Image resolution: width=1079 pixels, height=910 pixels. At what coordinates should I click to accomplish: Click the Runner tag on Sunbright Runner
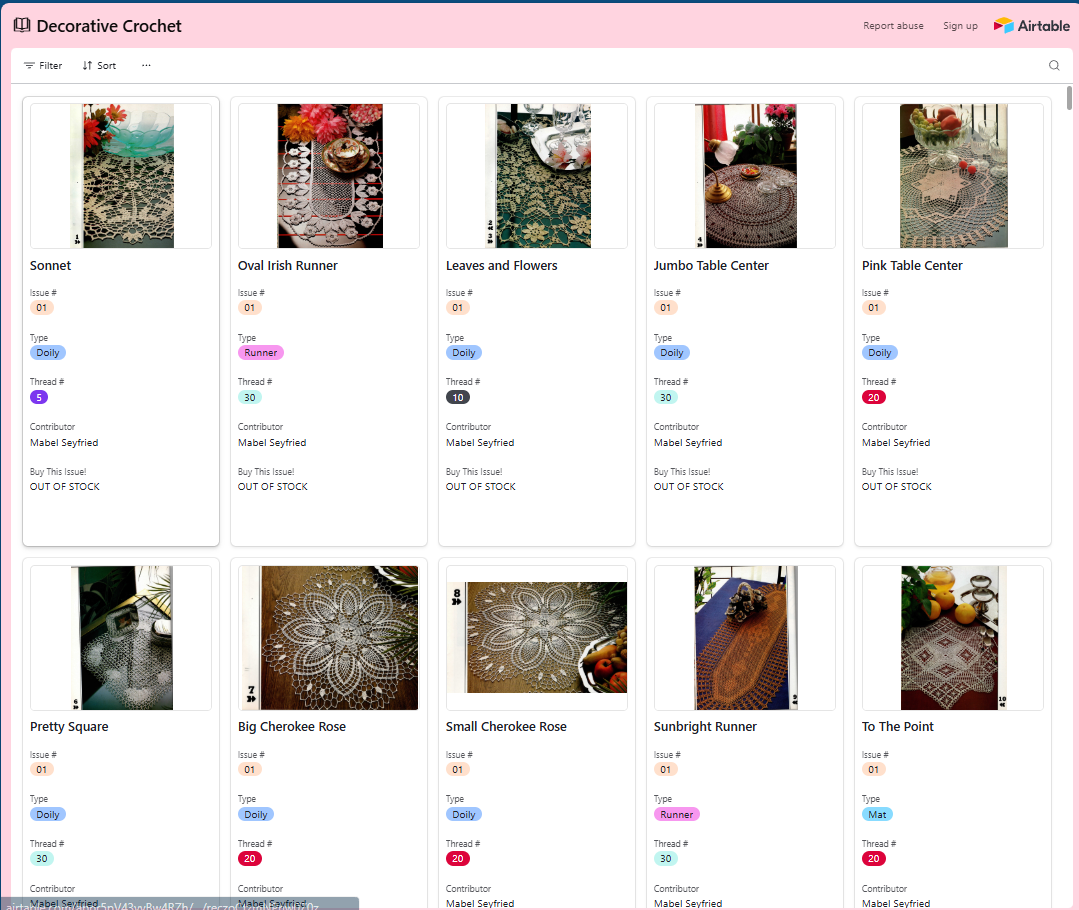coord(676,814)
